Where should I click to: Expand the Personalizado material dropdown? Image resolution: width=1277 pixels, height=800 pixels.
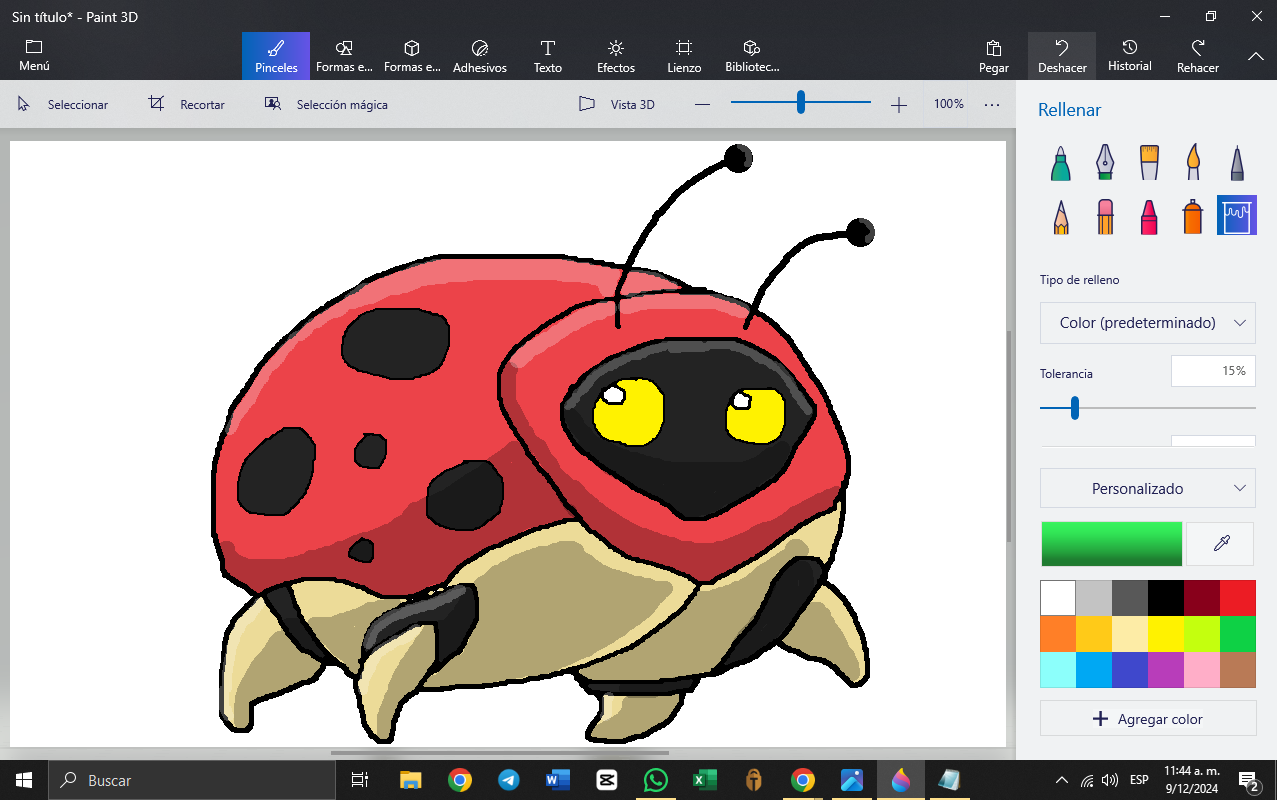coord(1148,488)
